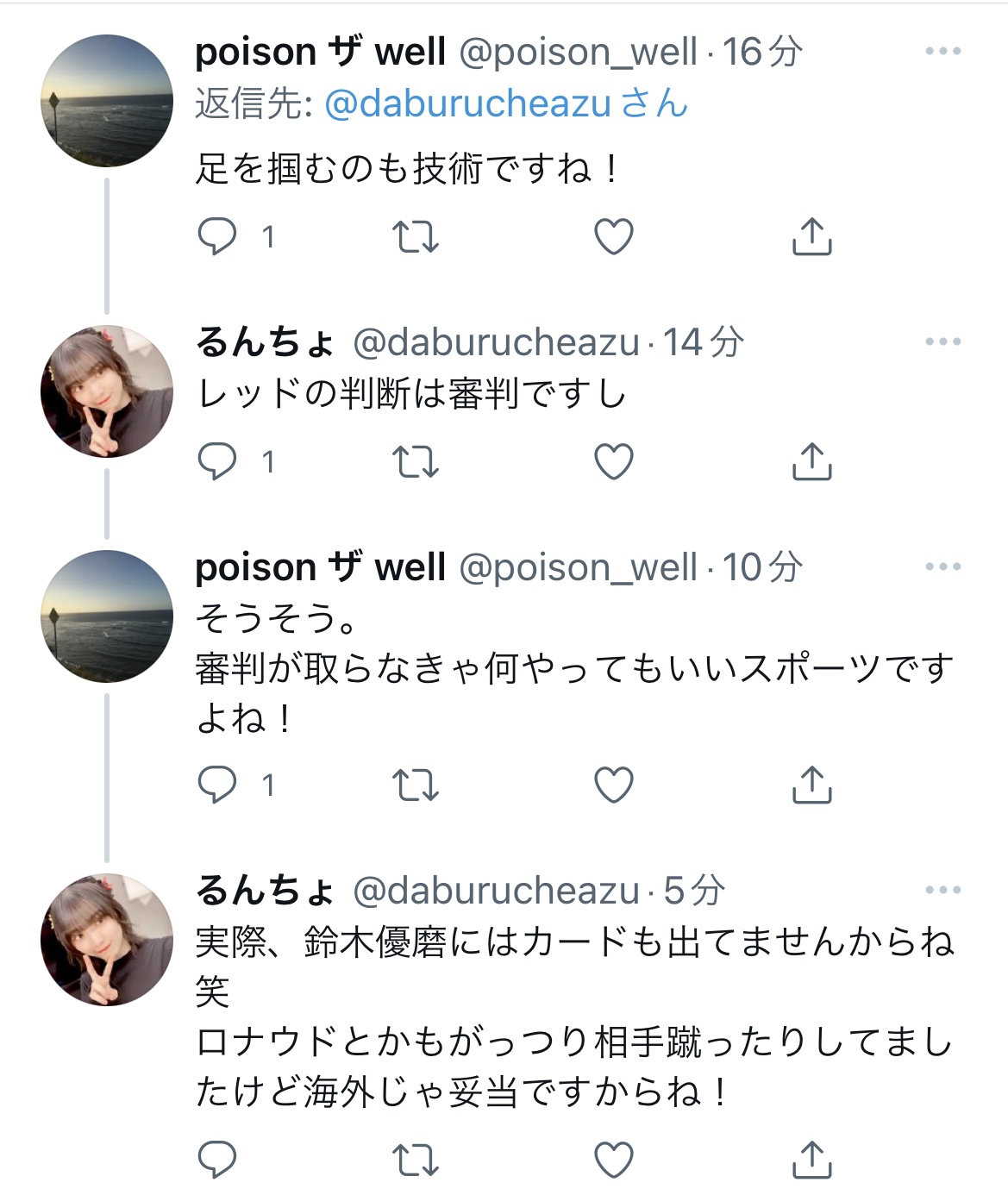Screen dimensions: 1008x1195
Task: Reply to the 16分 poison ザ well tweet
Action: 217,236
